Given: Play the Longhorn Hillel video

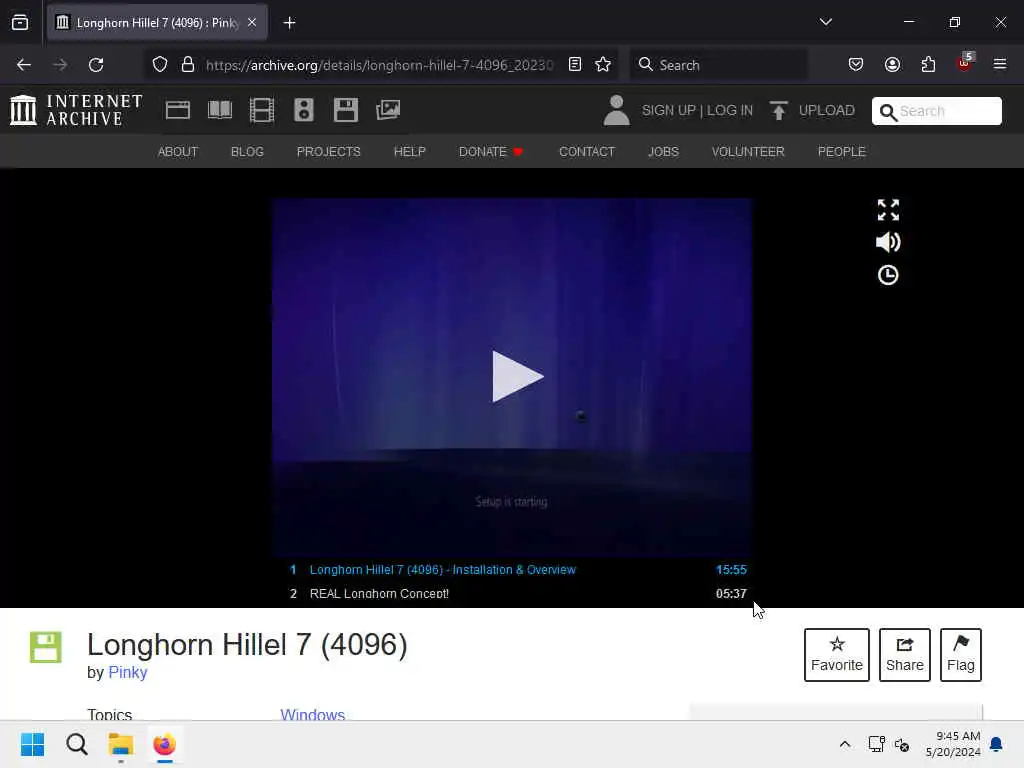Looking at the screenshot, I should [x=516, y=376].
